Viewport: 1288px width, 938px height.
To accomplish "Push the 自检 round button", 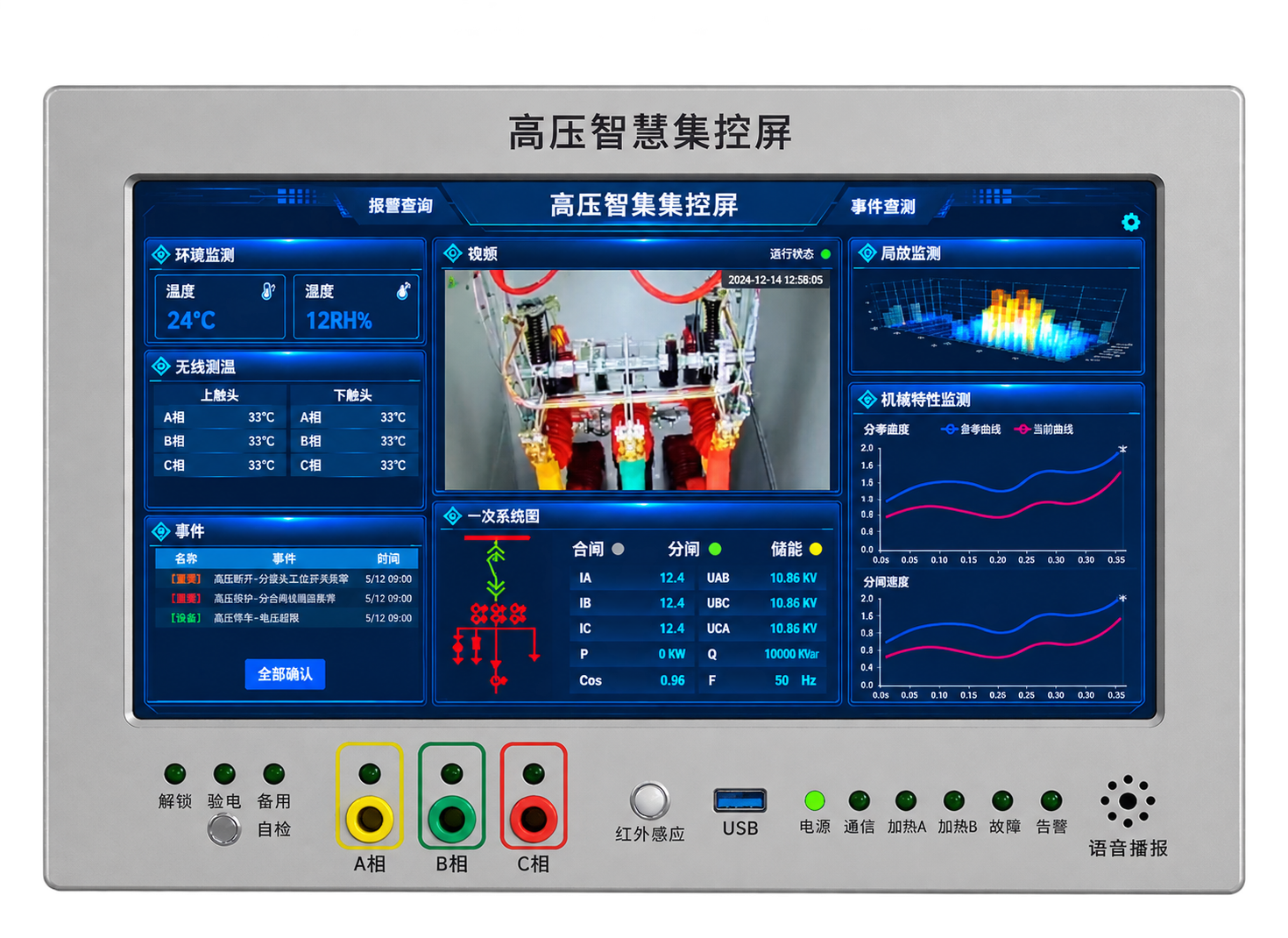I will pyautogui.click(x=224, y=829).
